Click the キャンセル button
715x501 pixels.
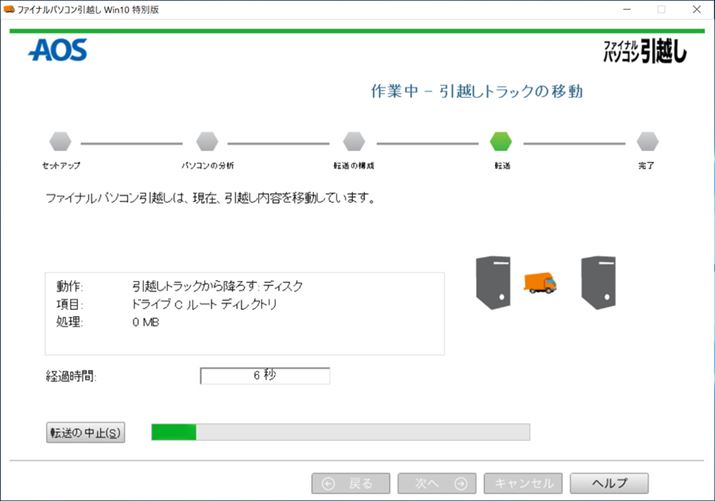click(x=523, y=483)
